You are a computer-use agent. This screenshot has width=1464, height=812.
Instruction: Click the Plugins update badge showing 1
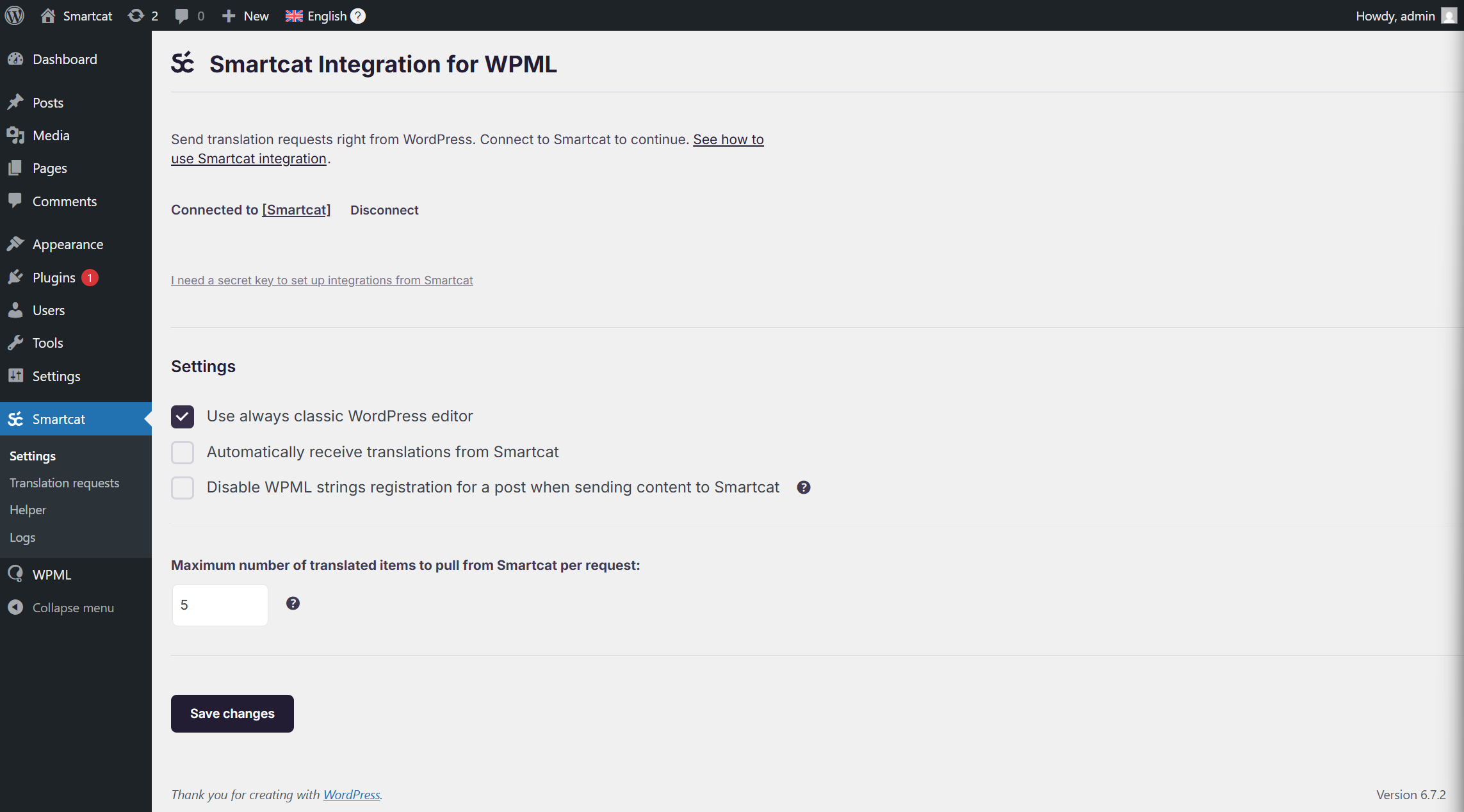[x=90, y=278]
